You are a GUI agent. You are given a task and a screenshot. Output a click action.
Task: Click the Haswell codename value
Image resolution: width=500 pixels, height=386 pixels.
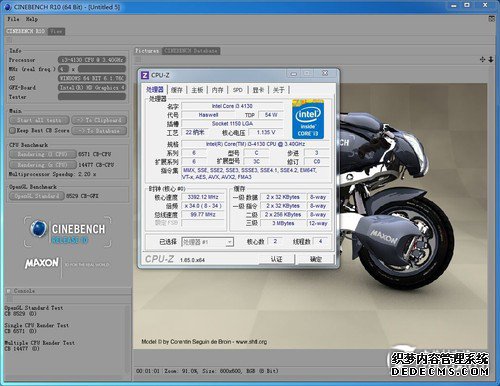point(208,115)
